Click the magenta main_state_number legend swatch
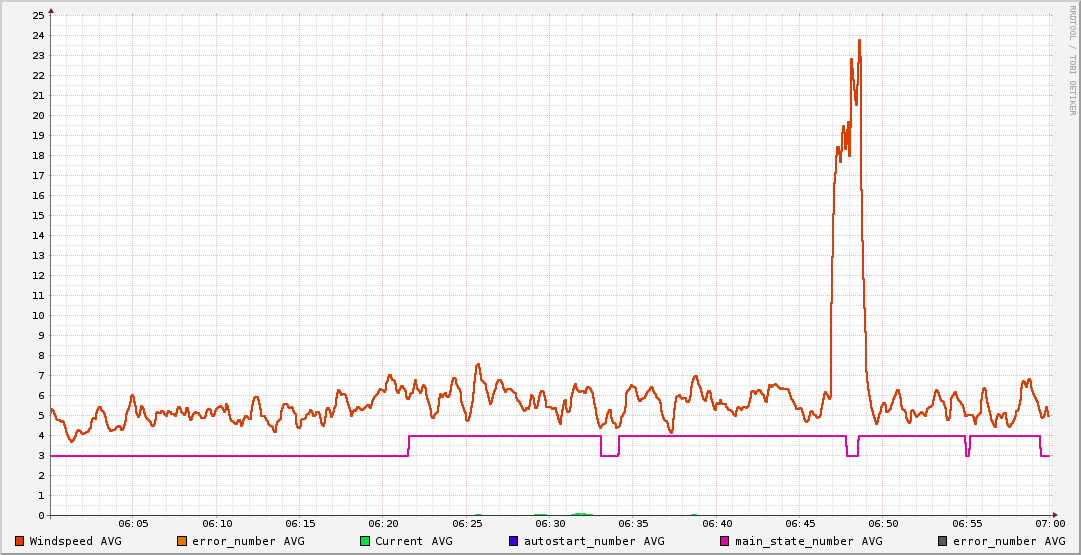This screenshot has width=1081, height=555. pos(725,541)
